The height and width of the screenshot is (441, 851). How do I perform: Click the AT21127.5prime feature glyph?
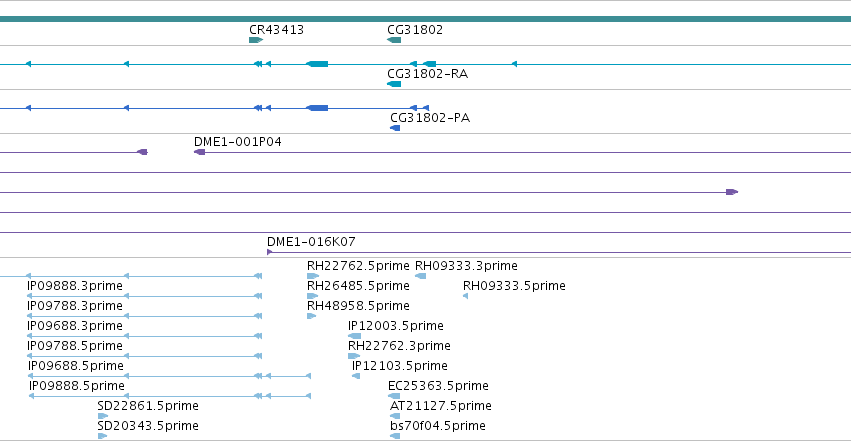(395, 417)
